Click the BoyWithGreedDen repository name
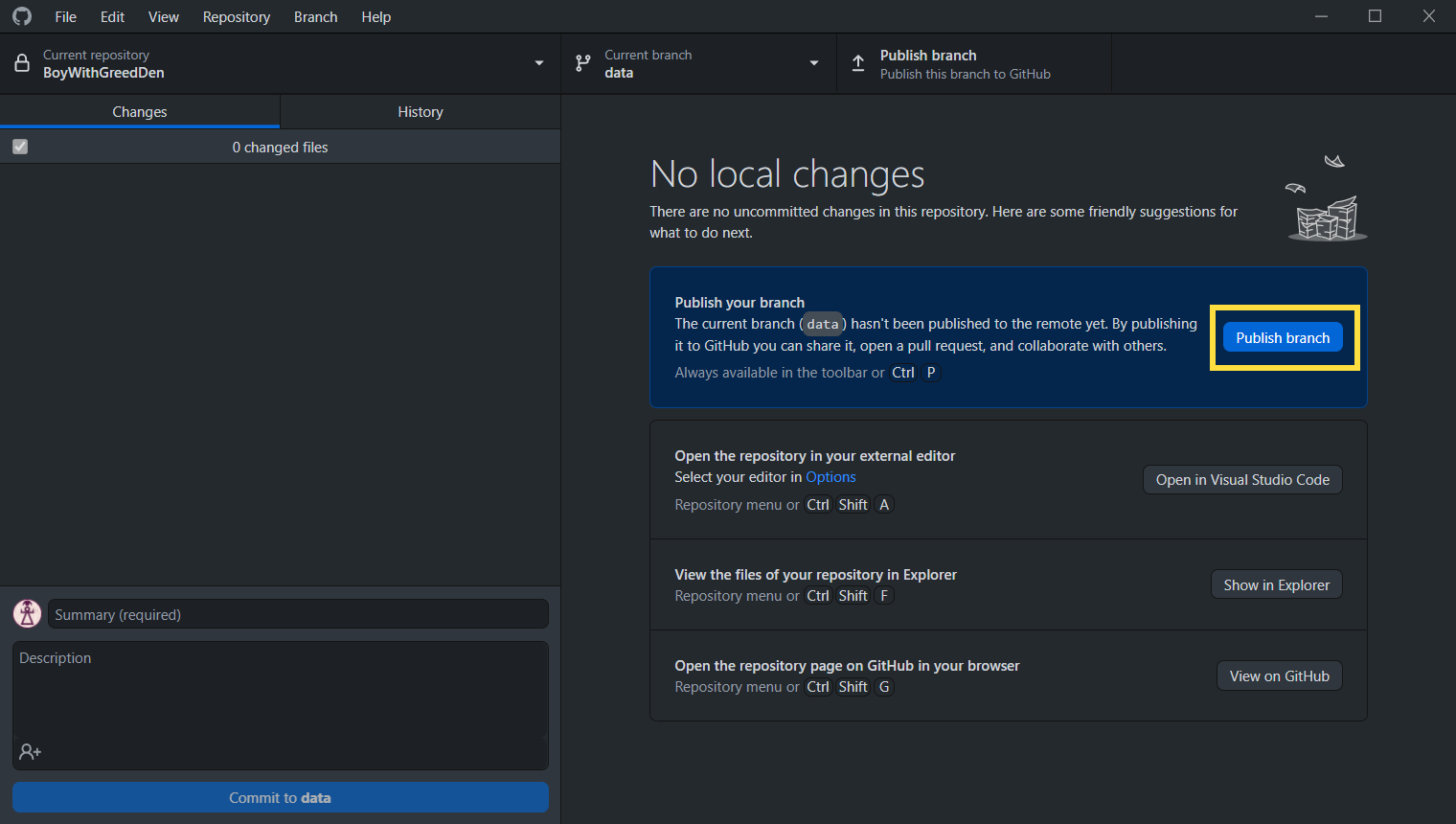 tap(103, 73)
